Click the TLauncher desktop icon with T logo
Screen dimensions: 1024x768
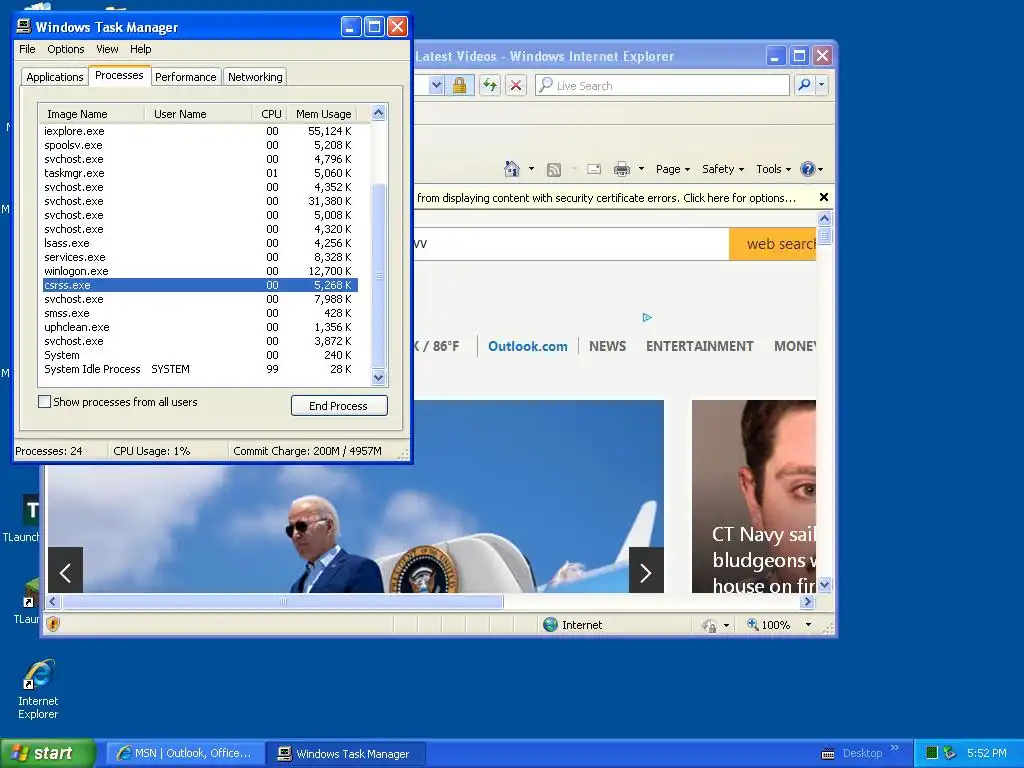[30, 509]
